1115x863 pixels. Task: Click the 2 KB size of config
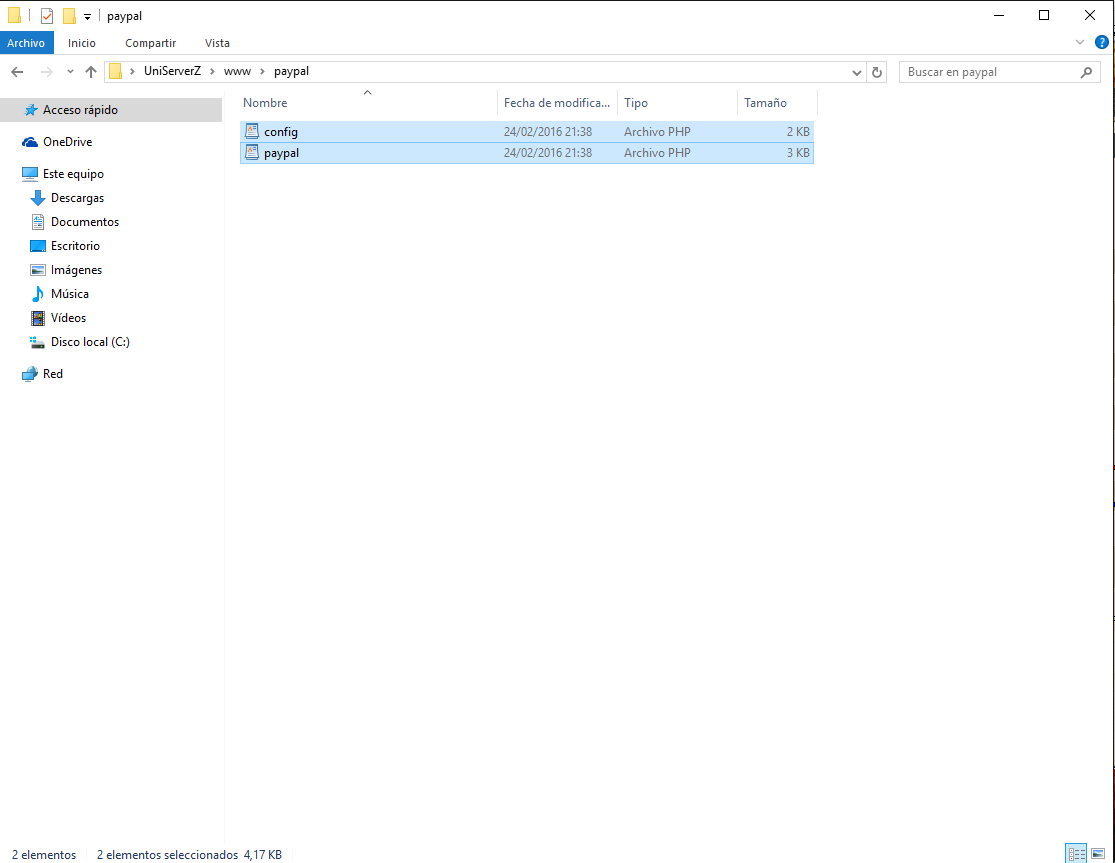[798, 132]
